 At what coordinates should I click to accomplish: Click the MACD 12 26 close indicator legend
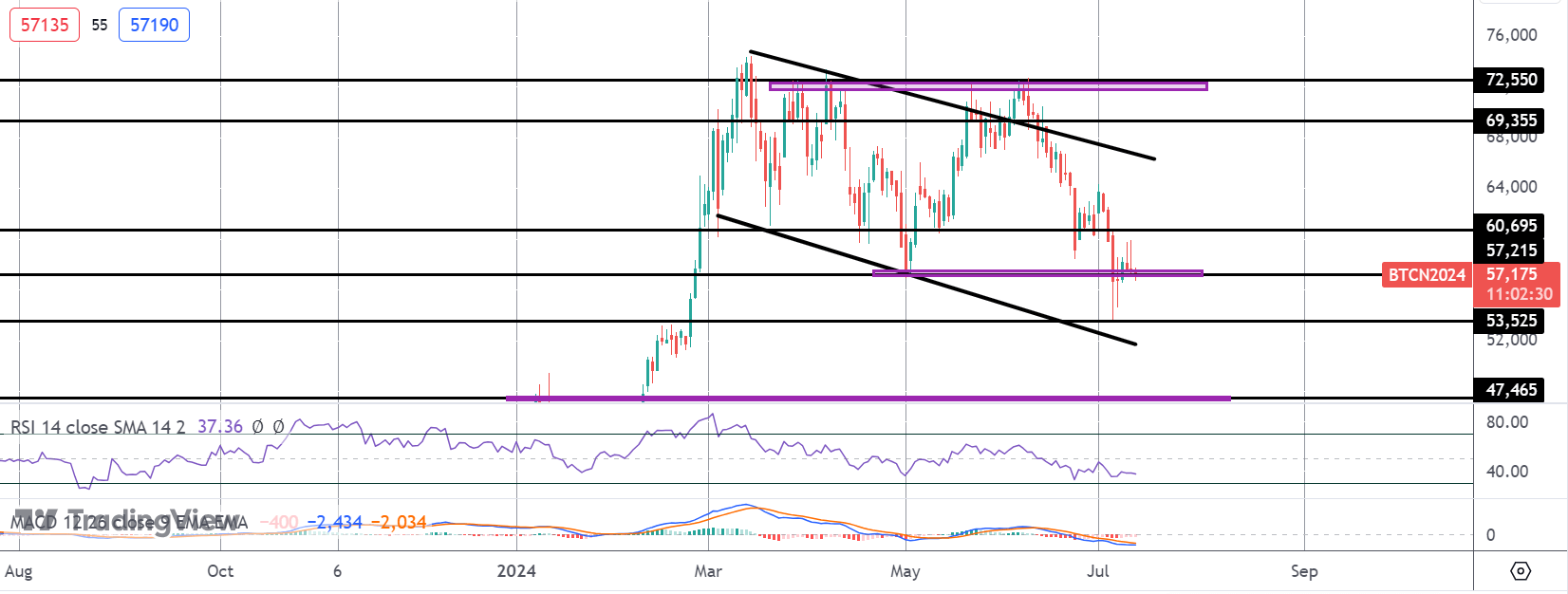pyautogui.click(x=128, y=522)
